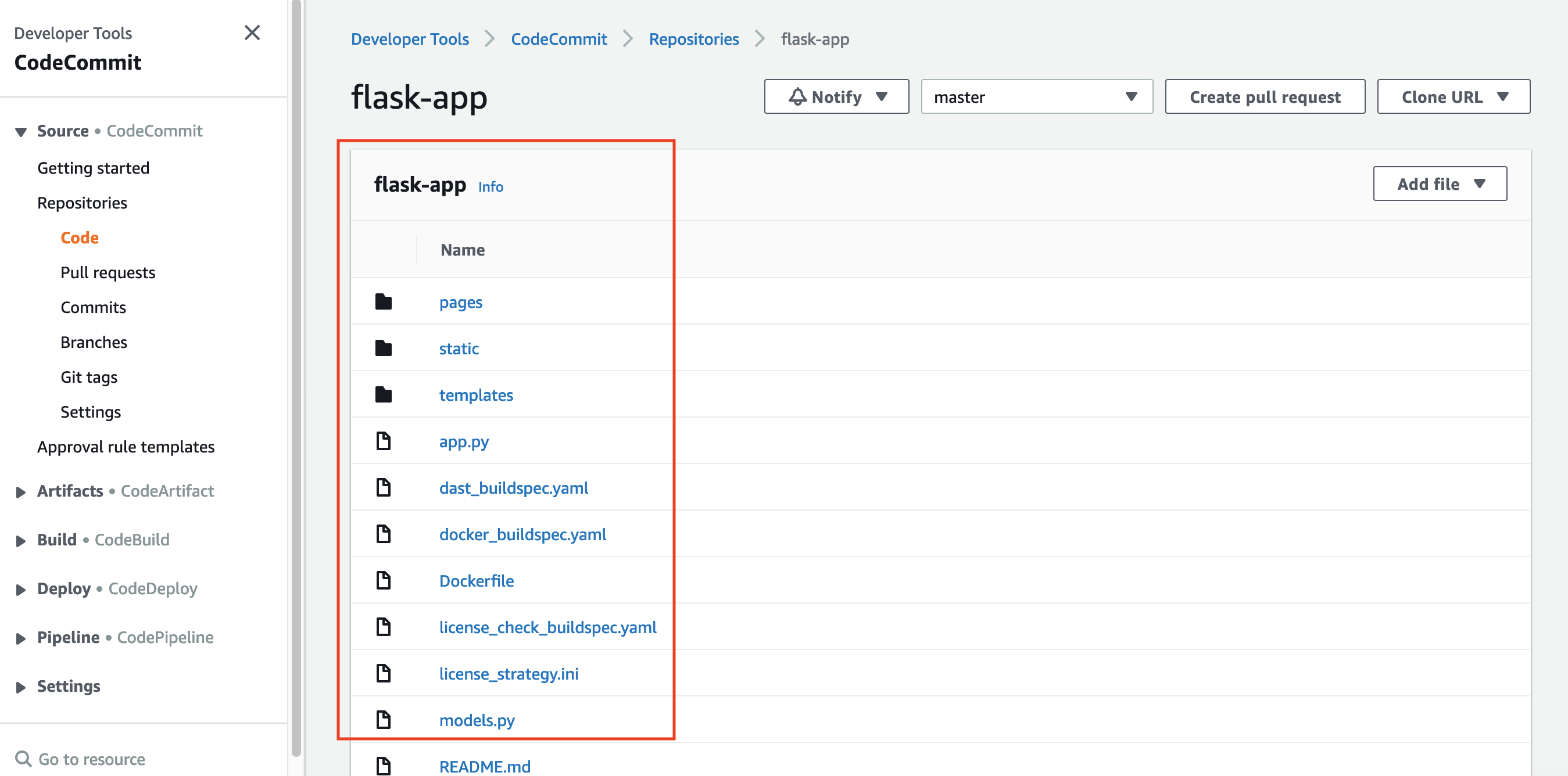Open the license_strategy.ini link

coord(509,674)
